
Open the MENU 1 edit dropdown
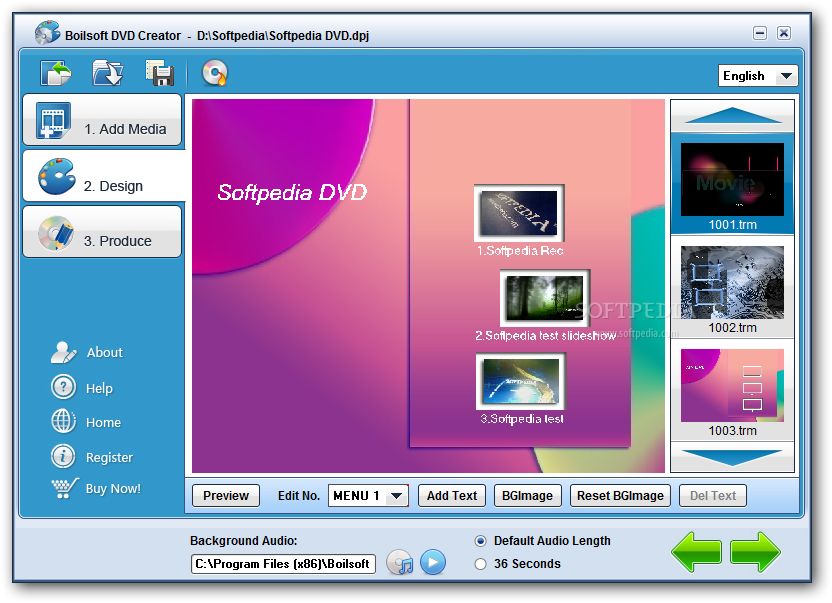coord(368,496)
